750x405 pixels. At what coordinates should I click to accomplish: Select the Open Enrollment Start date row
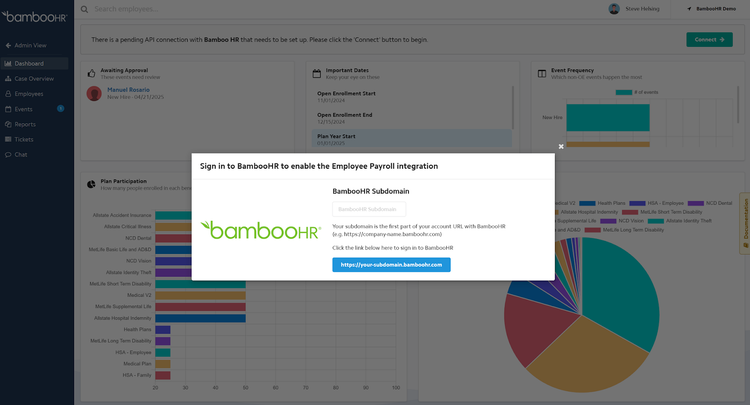[x=412, y=97]
